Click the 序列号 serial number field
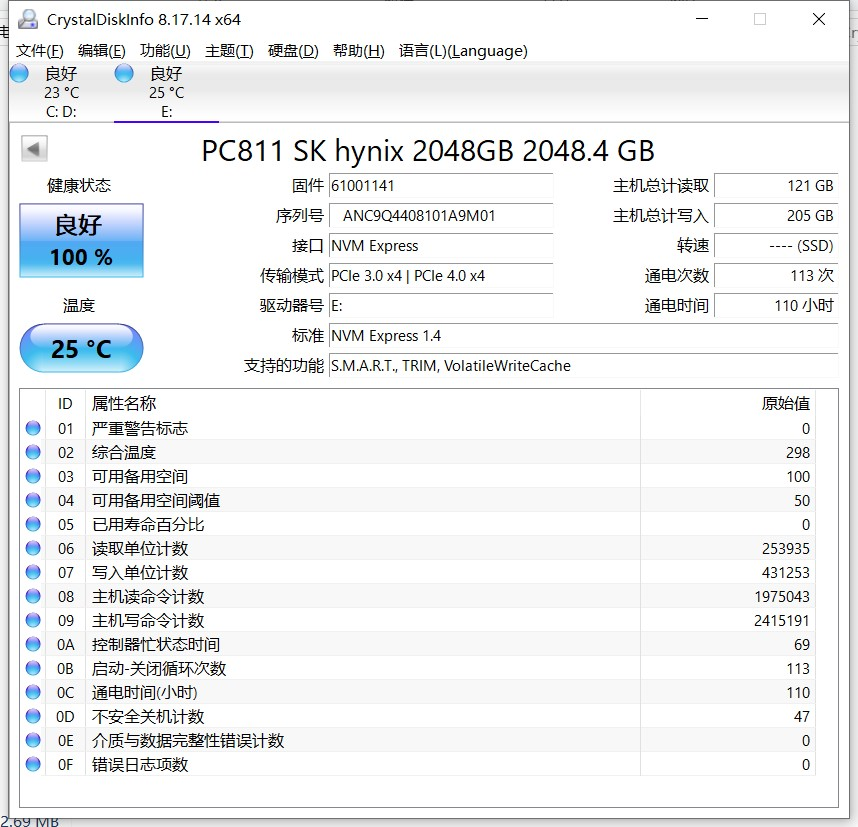 click(x=441, y=217)
